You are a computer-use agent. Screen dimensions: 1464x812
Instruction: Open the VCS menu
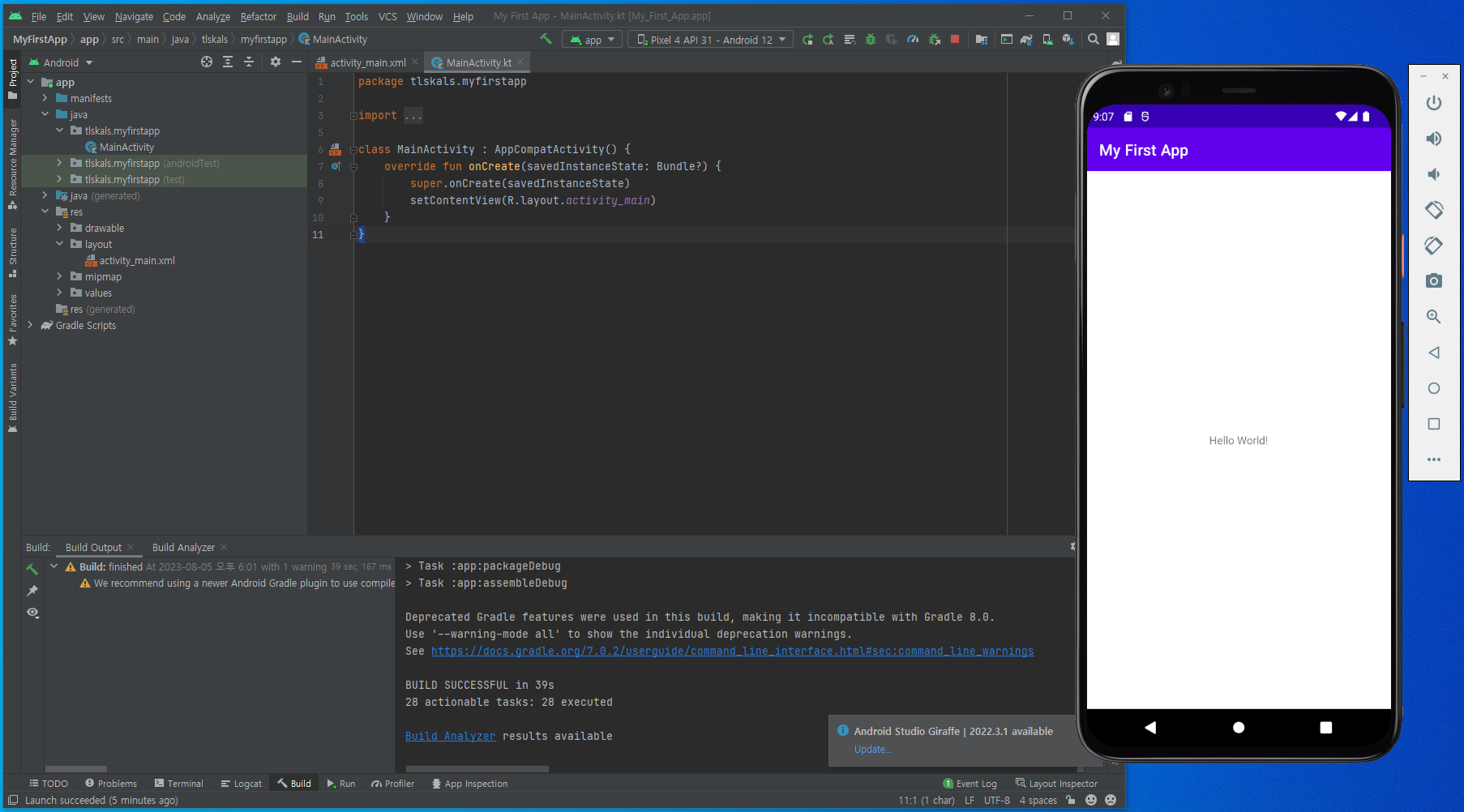point(387,16)
